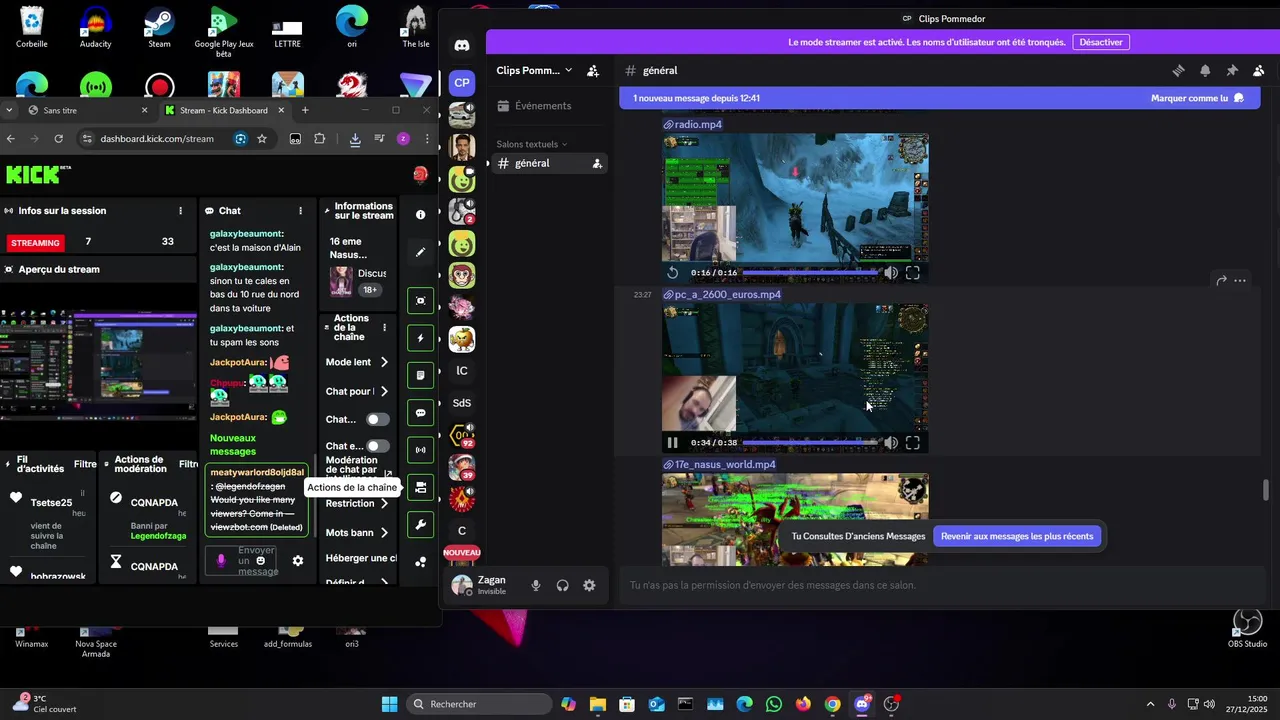This screenshot has height=720, width=1280.
Task: Expand Restriction option
Action: point(384,504)
